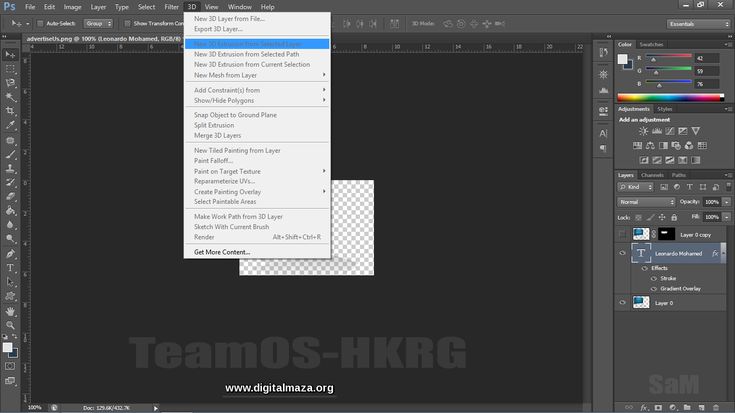
Task: Open the Color panel options menu
Action: coord(728,45)
